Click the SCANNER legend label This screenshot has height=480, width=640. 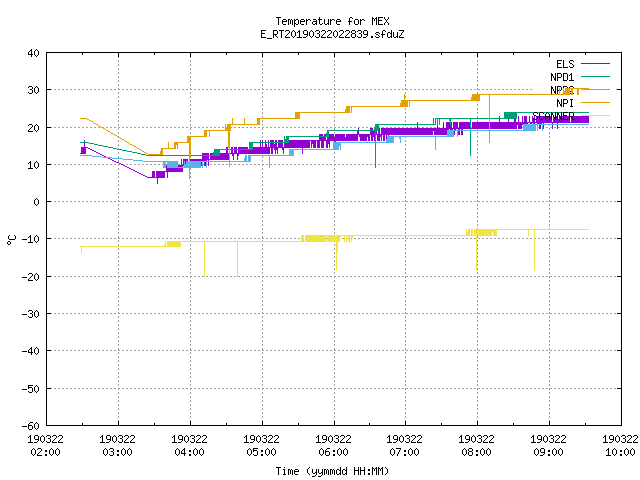click(x=553, y=116)
